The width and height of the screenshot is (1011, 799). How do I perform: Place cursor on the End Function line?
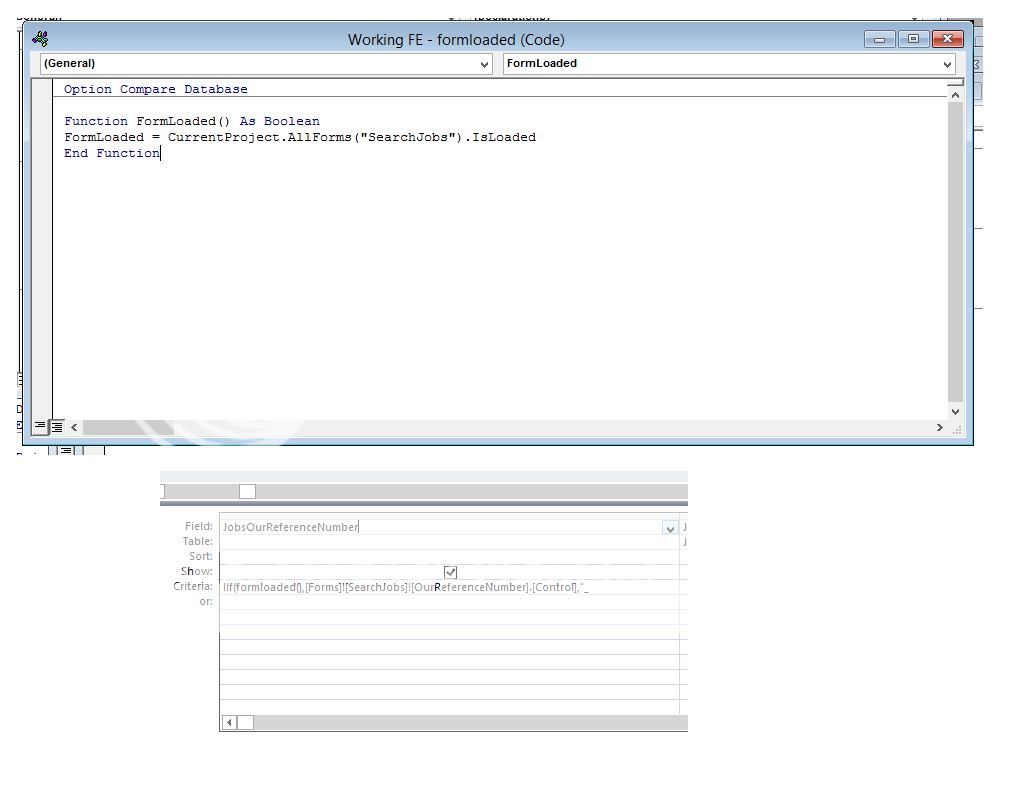111,152
